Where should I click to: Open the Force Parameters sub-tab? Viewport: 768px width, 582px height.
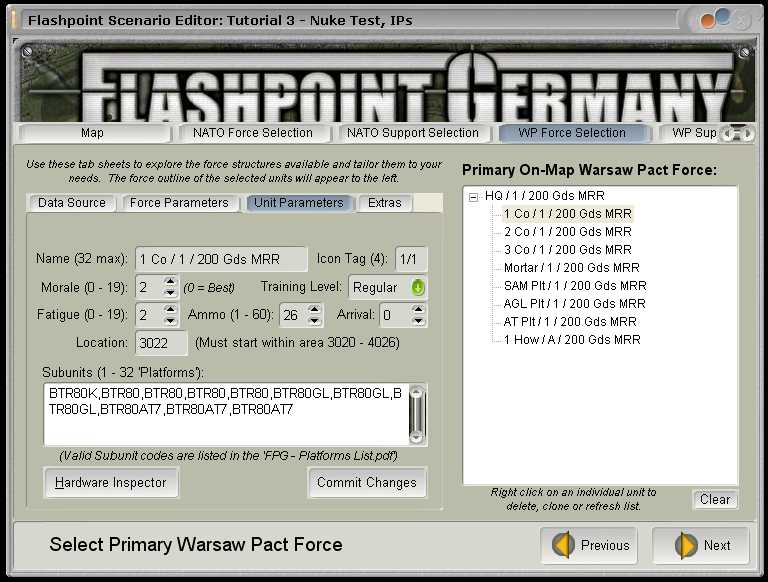pos(179,203)
